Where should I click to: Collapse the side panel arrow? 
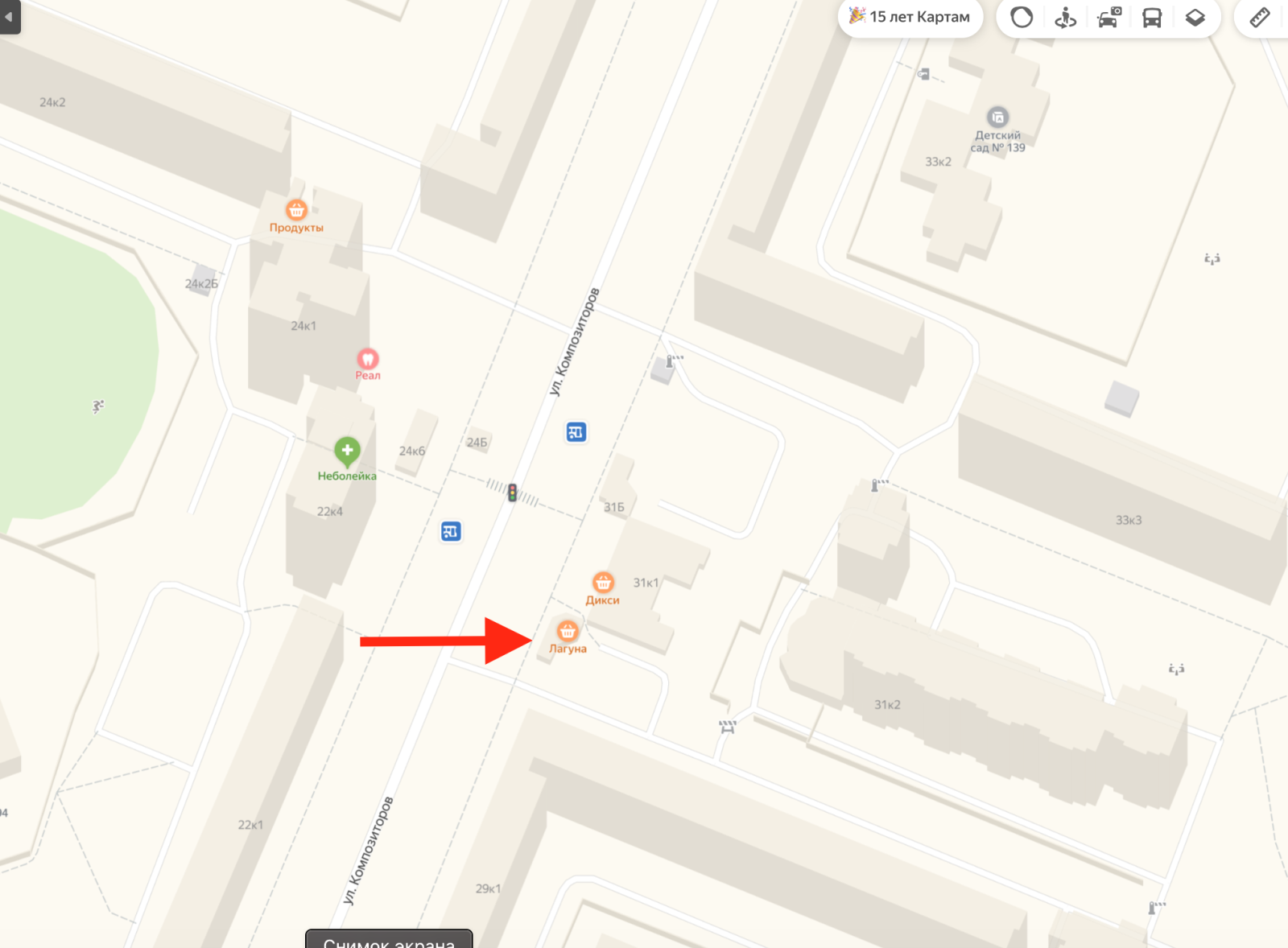click(10, 17)
